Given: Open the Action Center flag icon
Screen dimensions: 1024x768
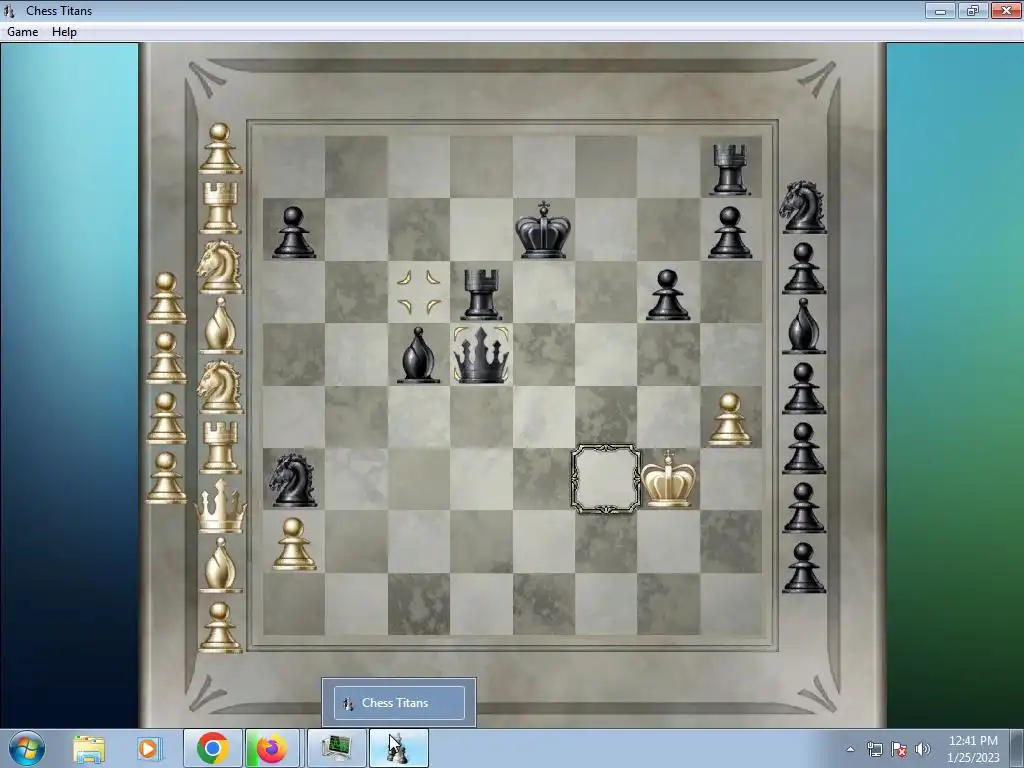Looking at the screenshot, I should point(899,749).
